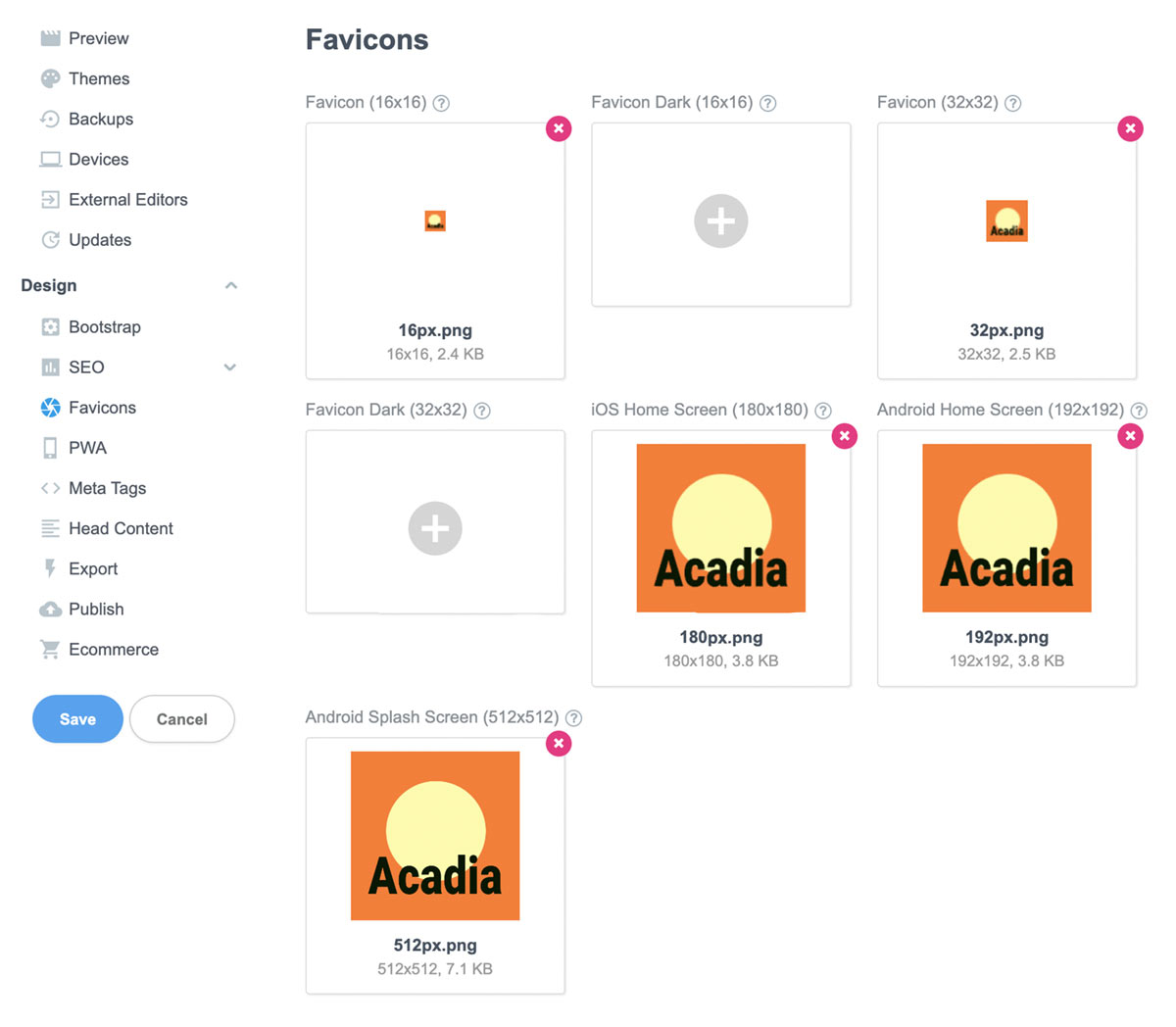Delete the iOS Home Screen icon
This screenshot has height=1027, width=1176.
pyautogui.click(x=844, y=436)
